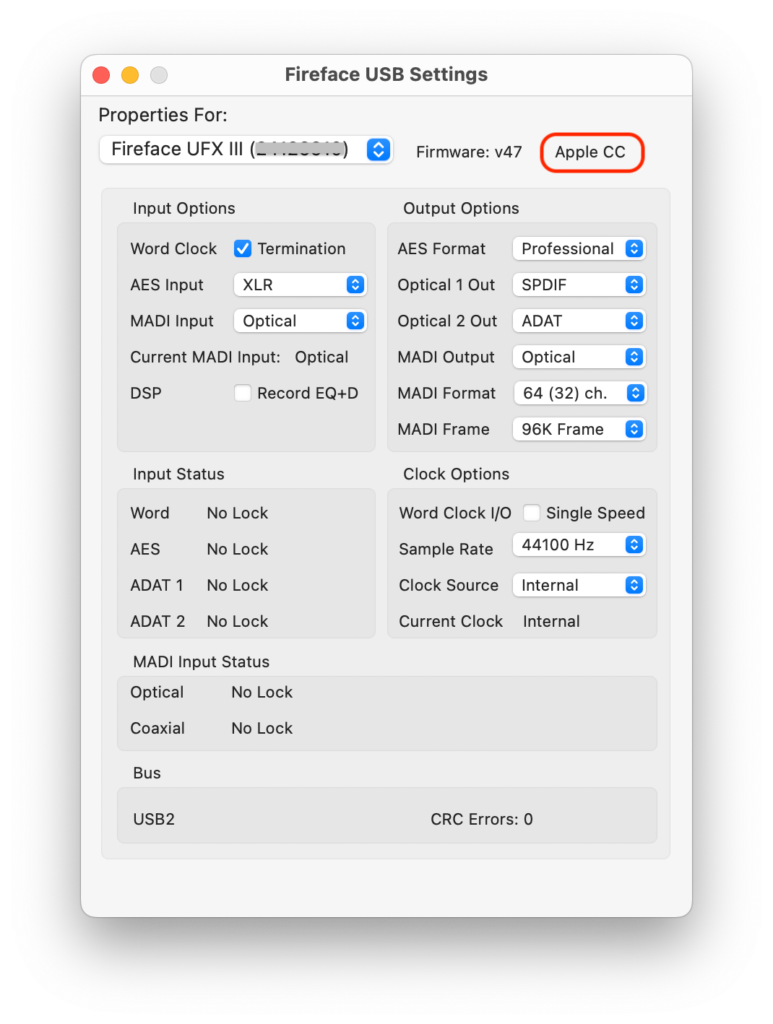
Task: Expand the MADI Input dropdown
Action: (300, 321)
